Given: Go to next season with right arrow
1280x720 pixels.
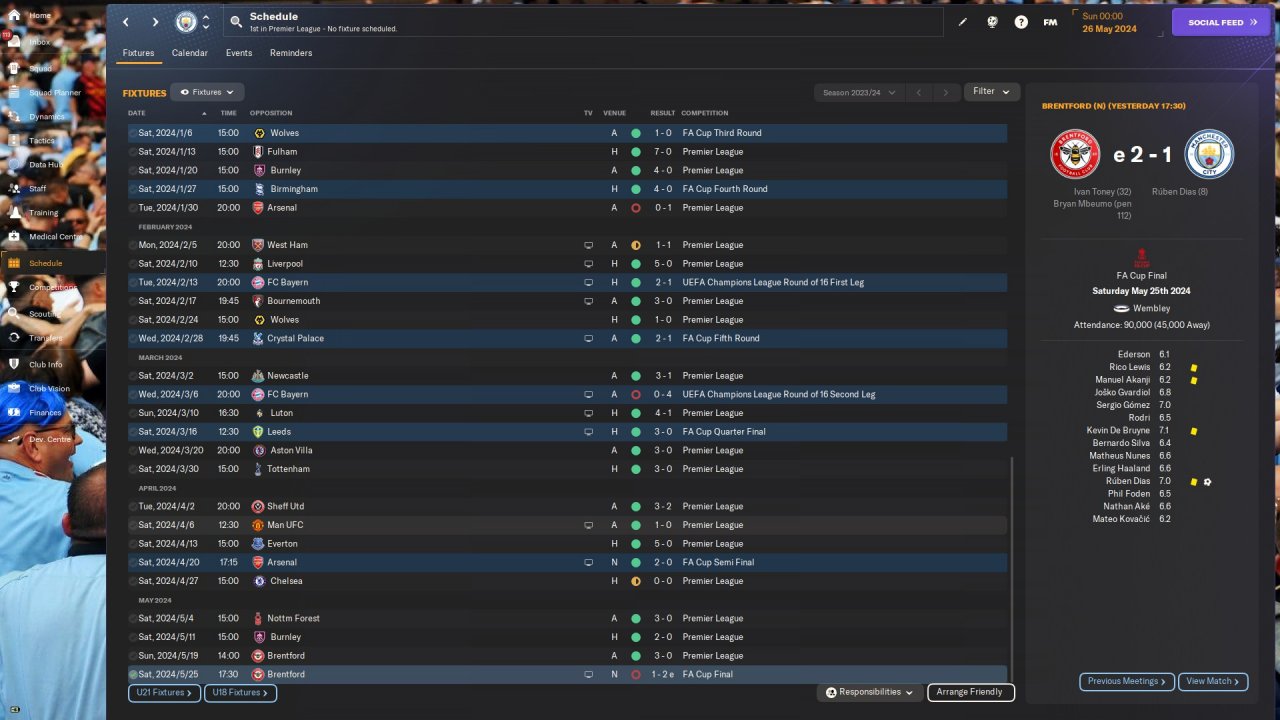Looking at the screenshot, I should point(946,92).
